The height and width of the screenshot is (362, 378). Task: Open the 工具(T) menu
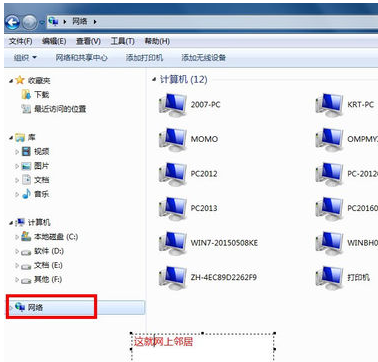[x=122, y=41]
